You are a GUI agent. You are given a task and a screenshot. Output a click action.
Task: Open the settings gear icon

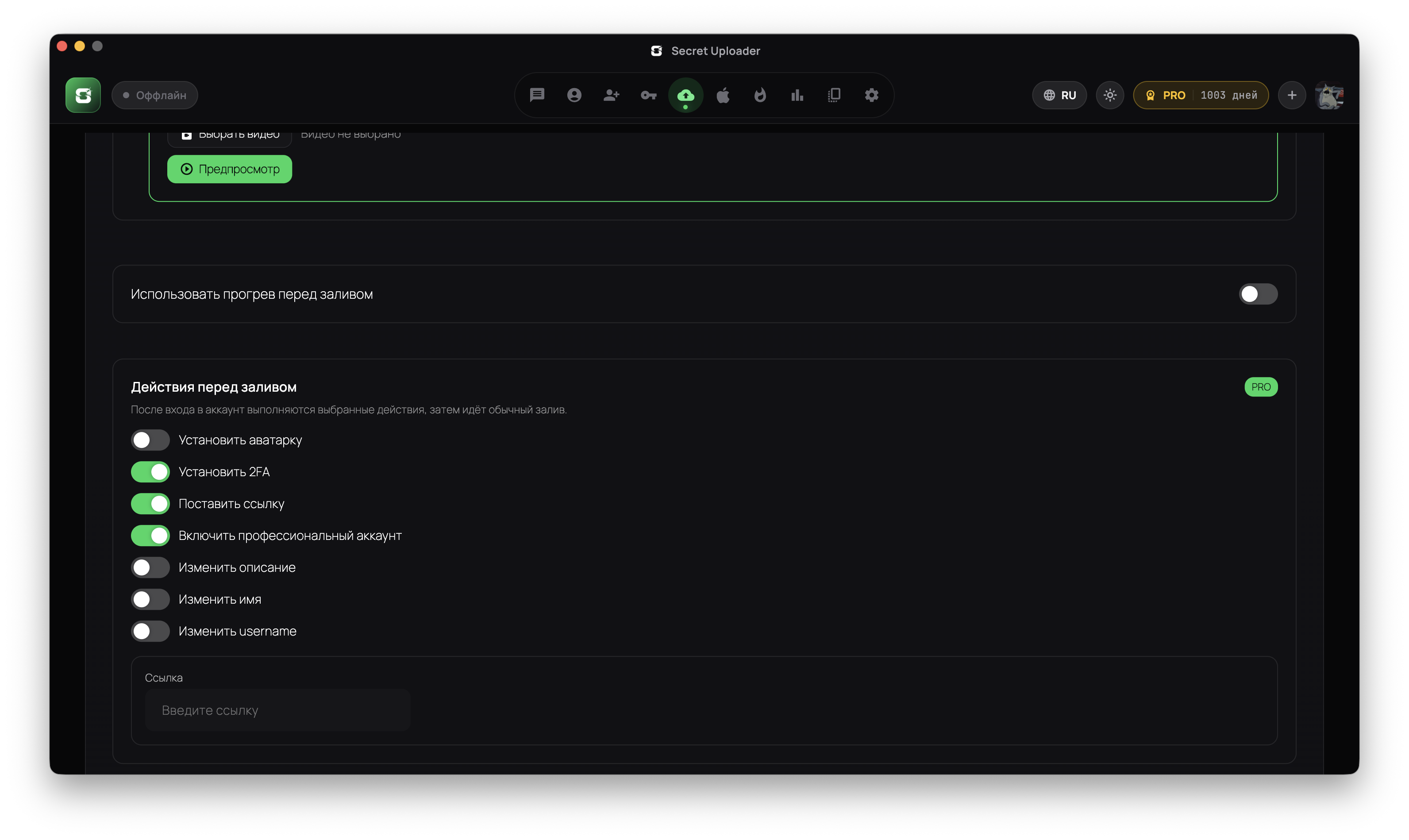[x=871, y=95]
